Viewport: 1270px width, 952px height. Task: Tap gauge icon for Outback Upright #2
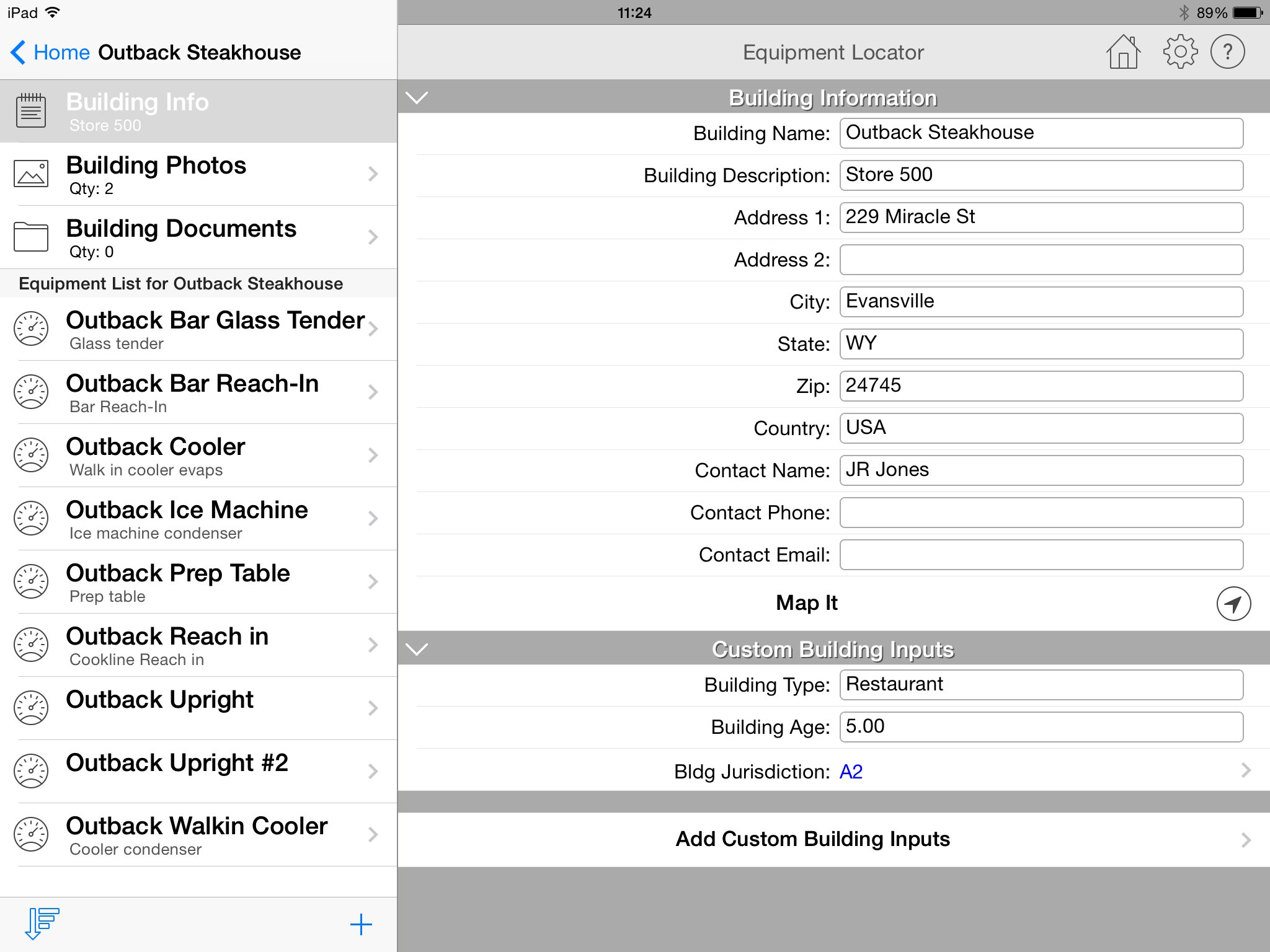31,772
